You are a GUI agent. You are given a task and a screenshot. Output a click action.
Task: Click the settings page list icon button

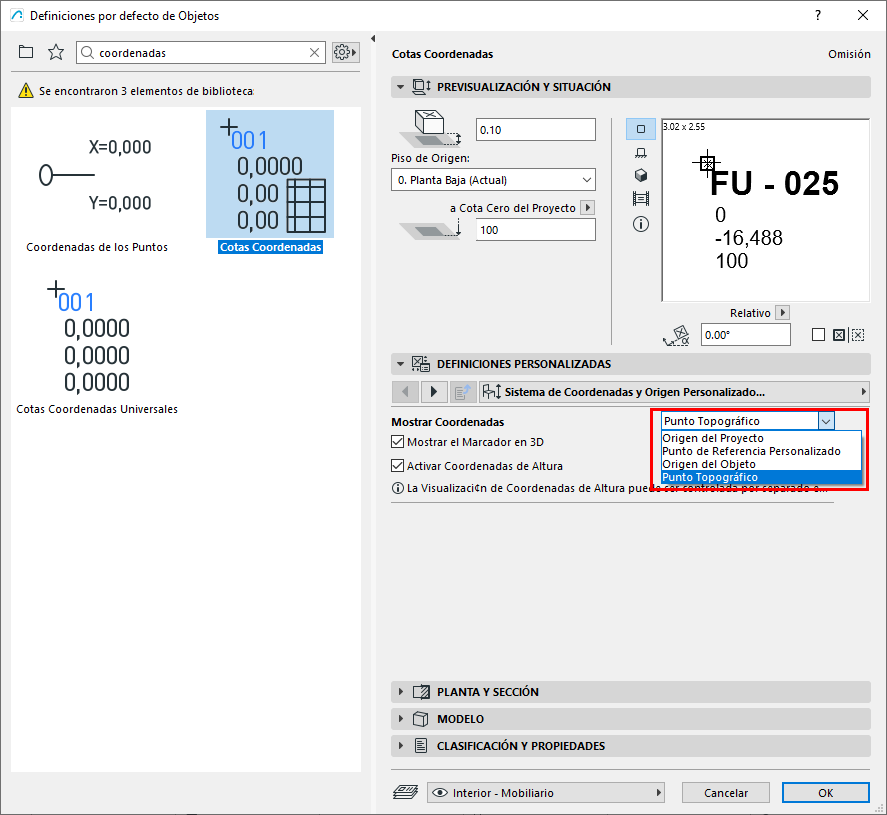click(463, 392)
